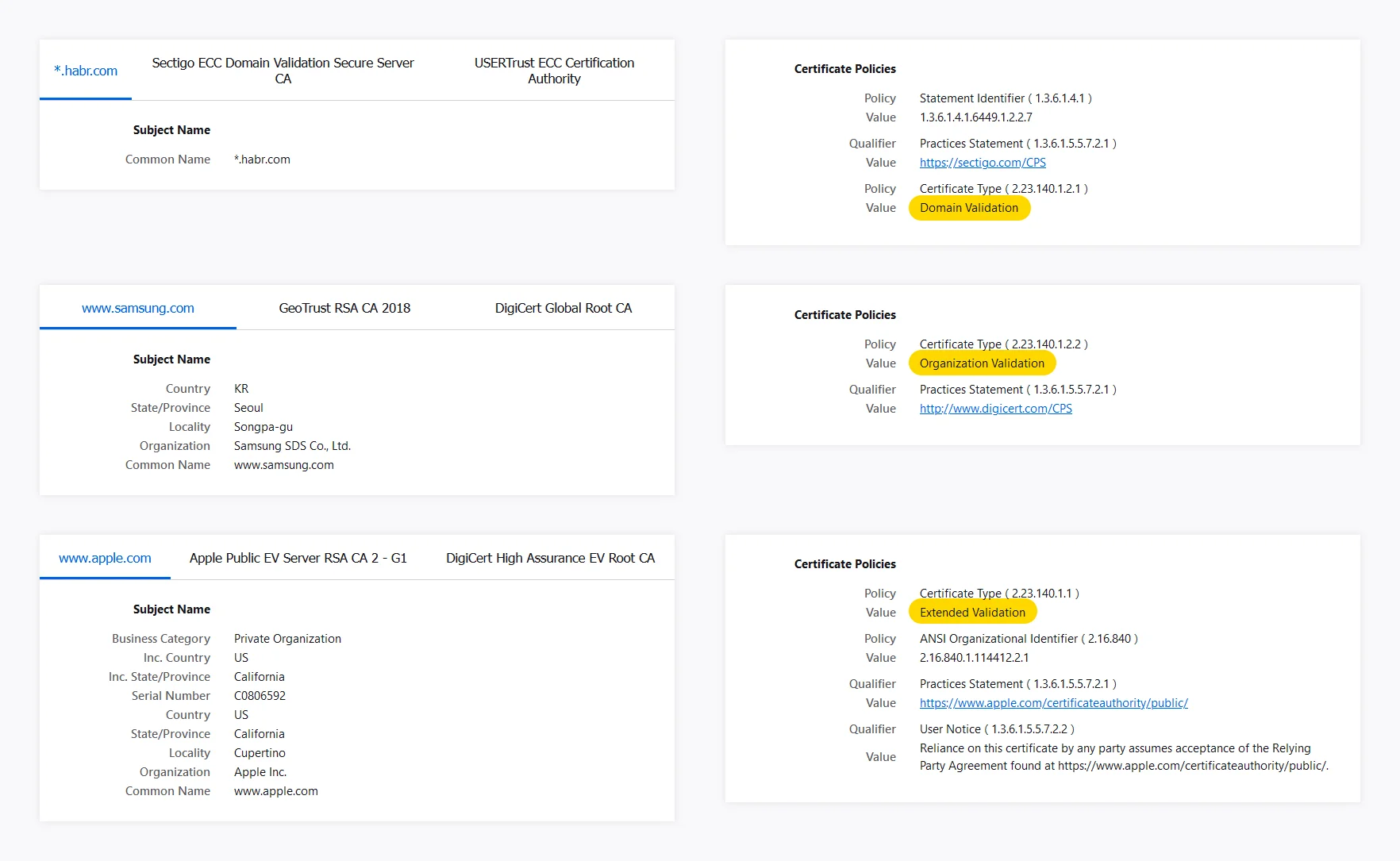Click Certificate Type ( 2.23.140.1.1 ) text
This screenshot has width=1400, height=861.
(1000, 594)
